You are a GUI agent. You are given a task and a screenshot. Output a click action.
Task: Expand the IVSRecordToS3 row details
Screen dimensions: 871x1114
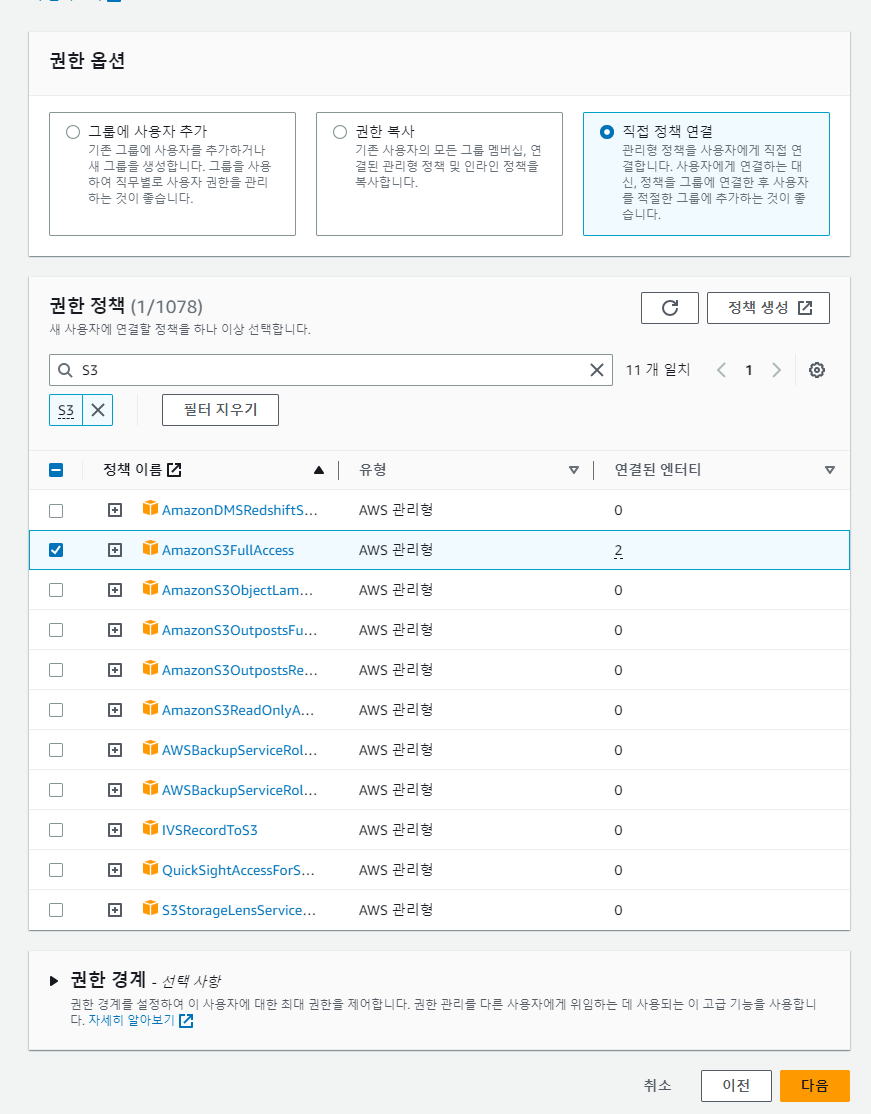[x=114, y=830]
